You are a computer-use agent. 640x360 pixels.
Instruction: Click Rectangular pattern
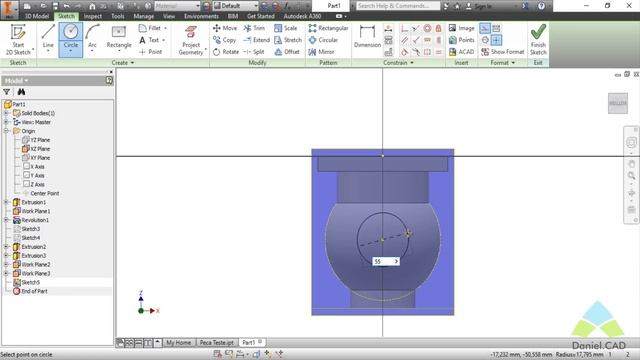coord(329,28)
